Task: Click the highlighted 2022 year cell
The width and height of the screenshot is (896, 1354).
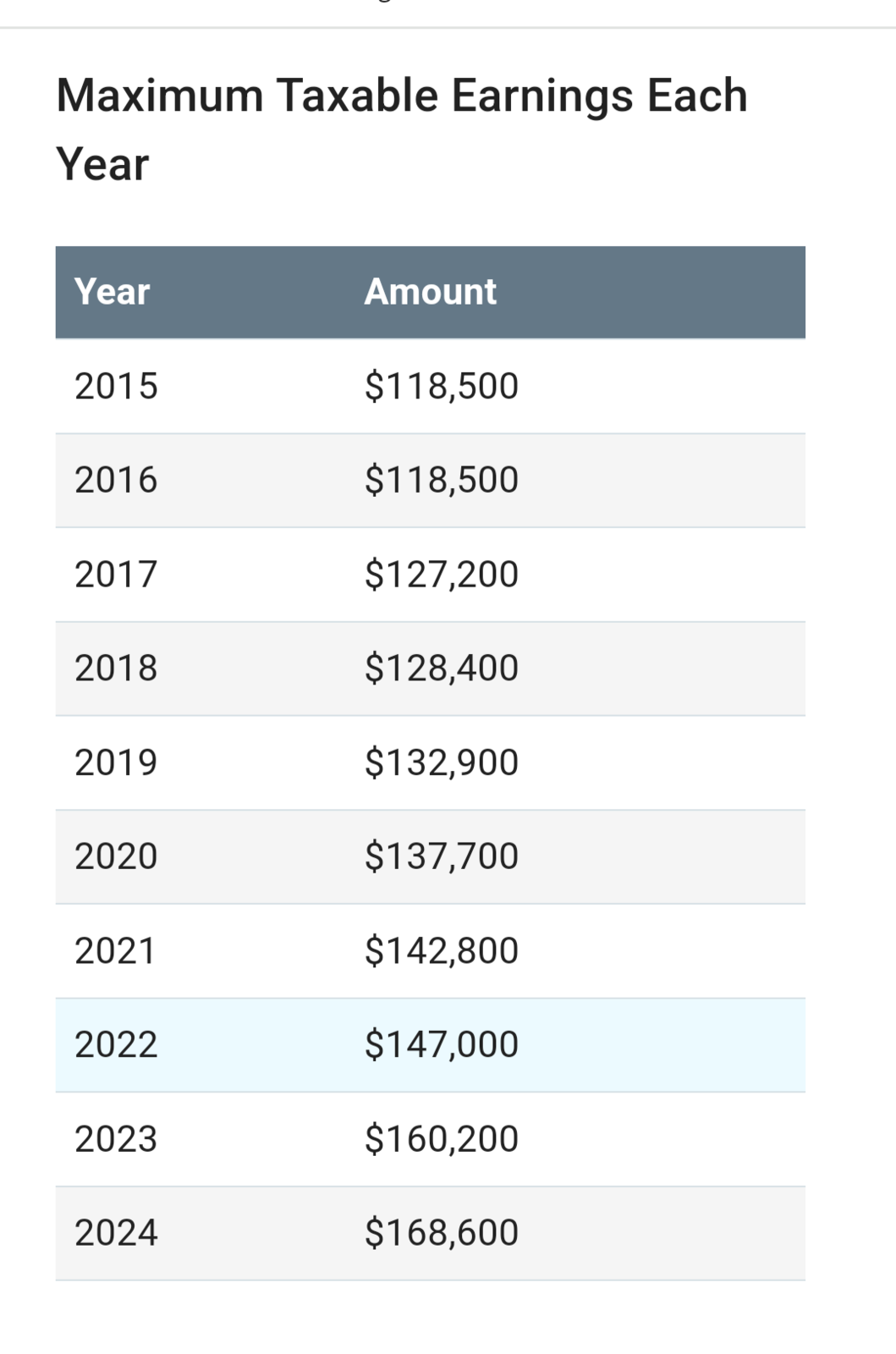Action: (116, 1045)
